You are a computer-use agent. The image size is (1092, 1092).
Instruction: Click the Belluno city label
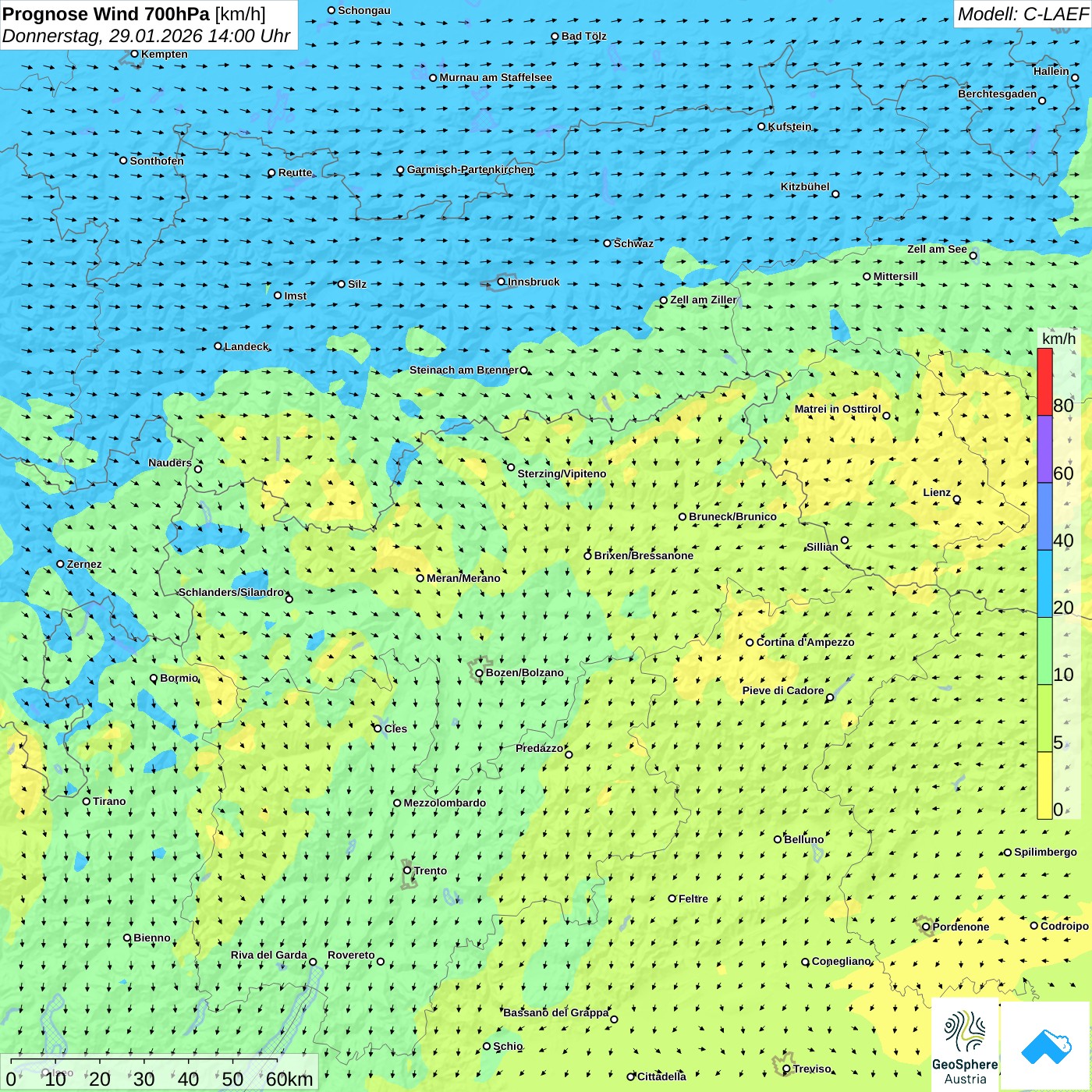point(803,839)
